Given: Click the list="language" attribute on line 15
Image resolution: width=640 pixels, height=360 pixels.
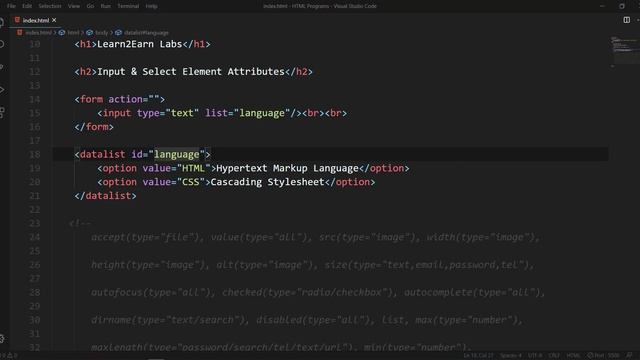Looking at the screenshot, I should tap(247, 113).
